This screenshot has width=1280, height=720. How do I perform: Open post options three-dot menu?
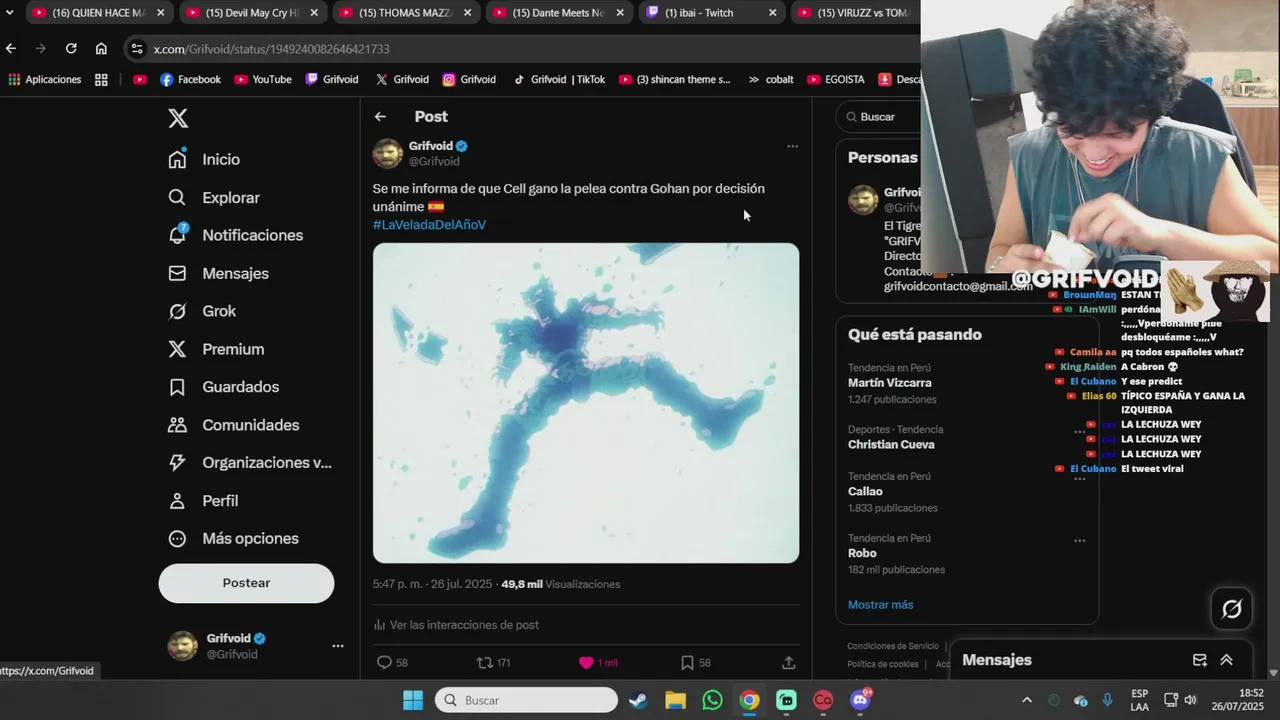point(792,146)
